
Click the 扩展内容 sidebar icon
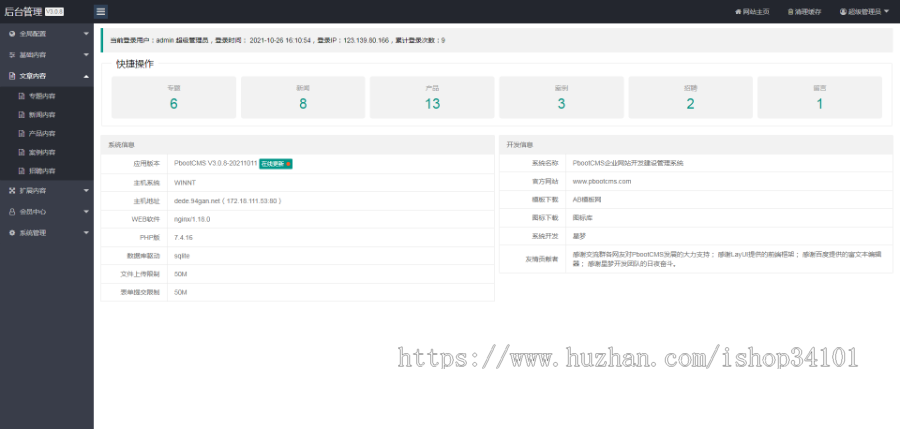point(12,191)
